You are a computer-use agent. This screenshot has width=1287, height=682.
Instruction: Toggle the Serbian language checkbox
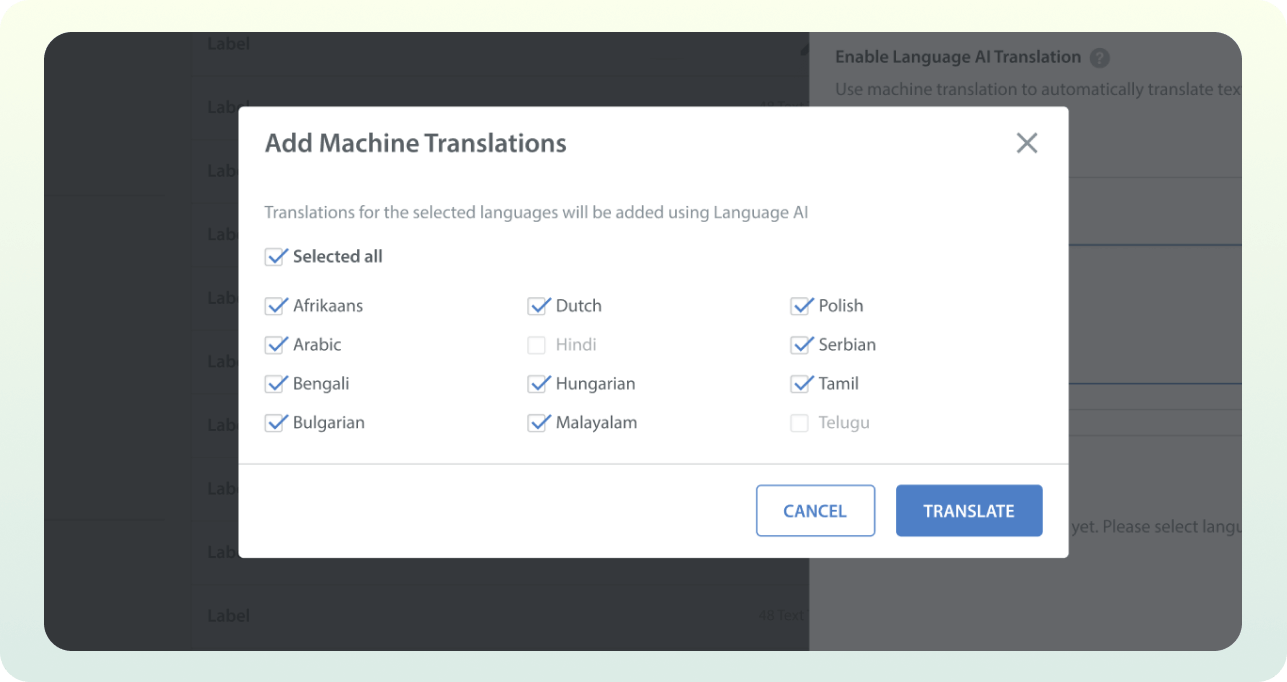pyautogui.click(x=802, y=345)
